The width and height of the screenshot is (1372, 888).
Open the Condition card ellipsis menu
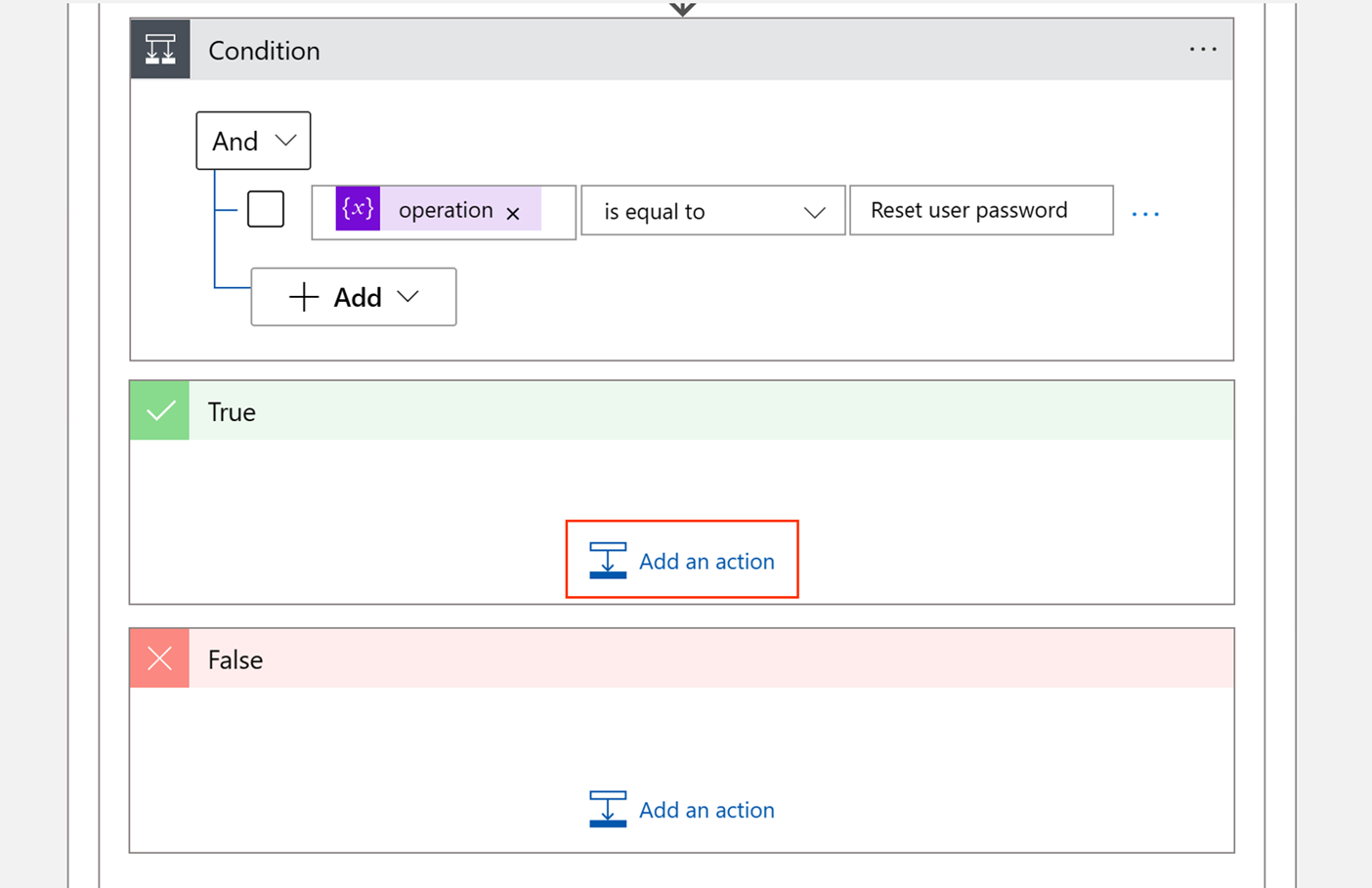pos(1203,49)
